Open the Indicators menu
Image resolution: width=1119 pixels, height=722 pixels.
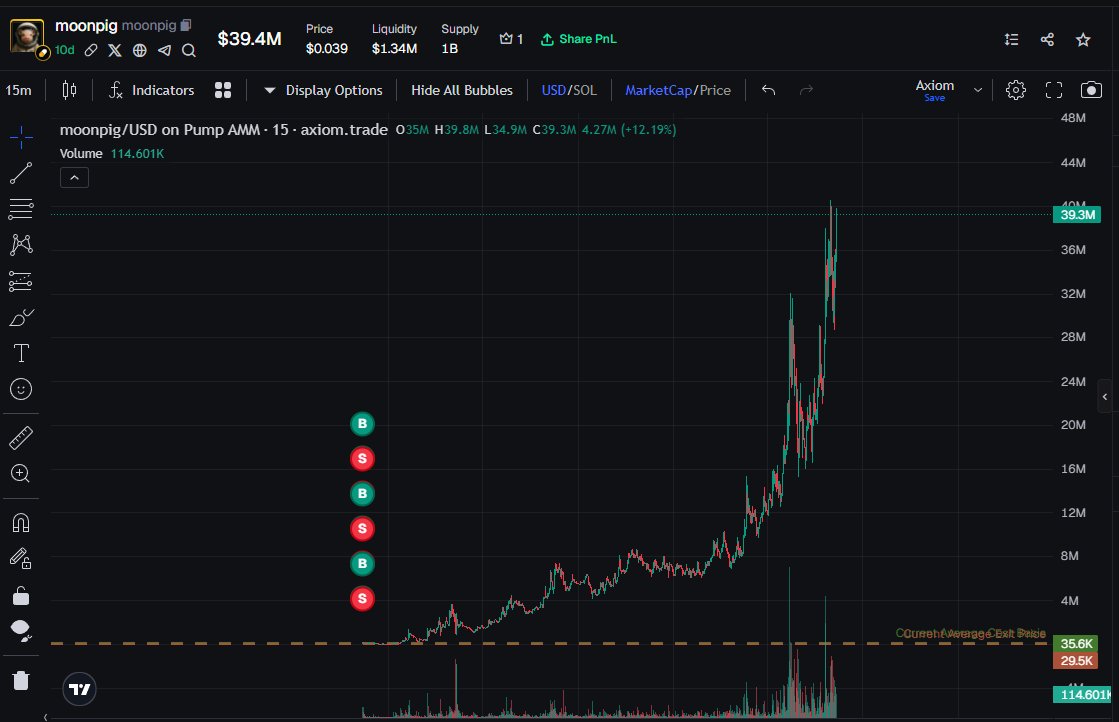coord(151,90)
